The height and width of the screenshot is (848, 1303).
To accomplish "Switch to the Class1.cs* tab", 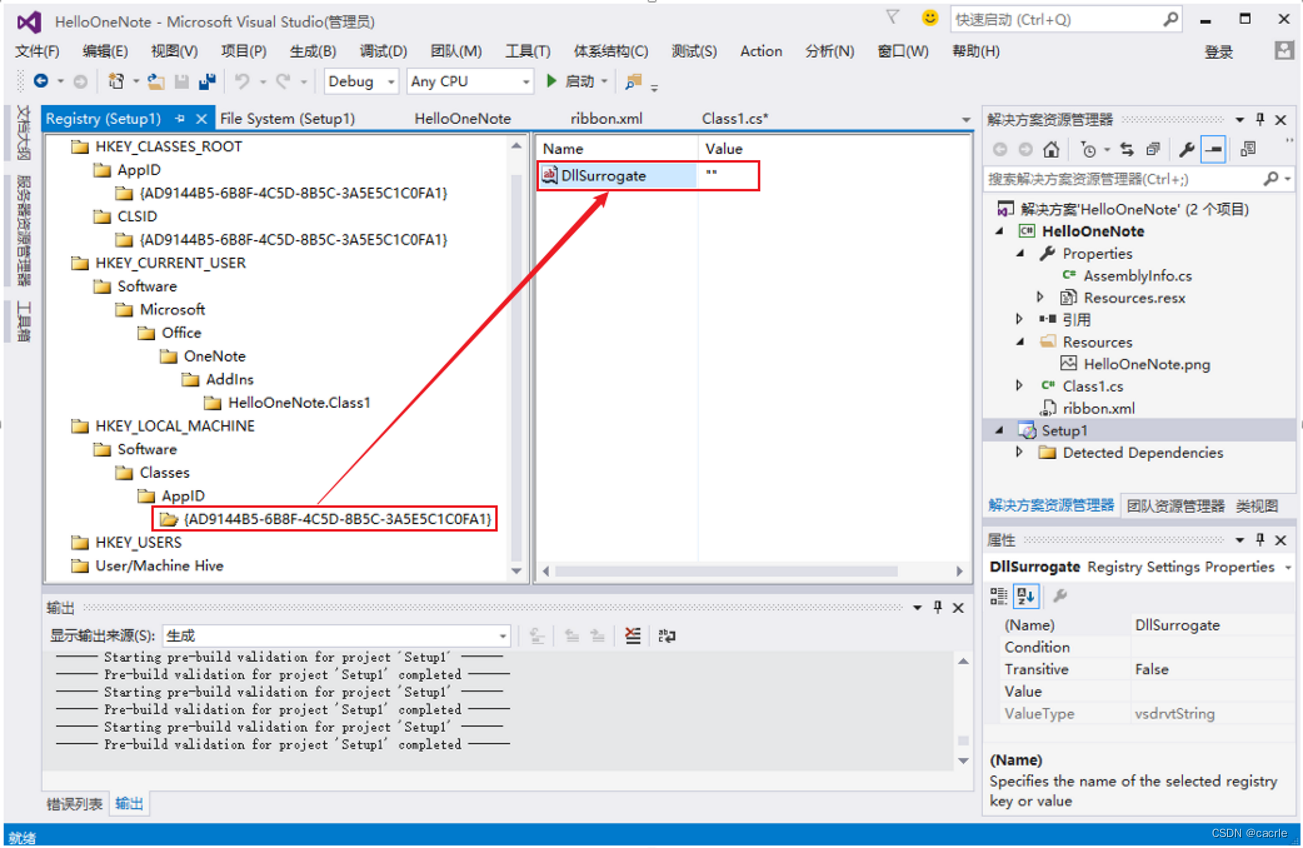I will coord(735,118).
